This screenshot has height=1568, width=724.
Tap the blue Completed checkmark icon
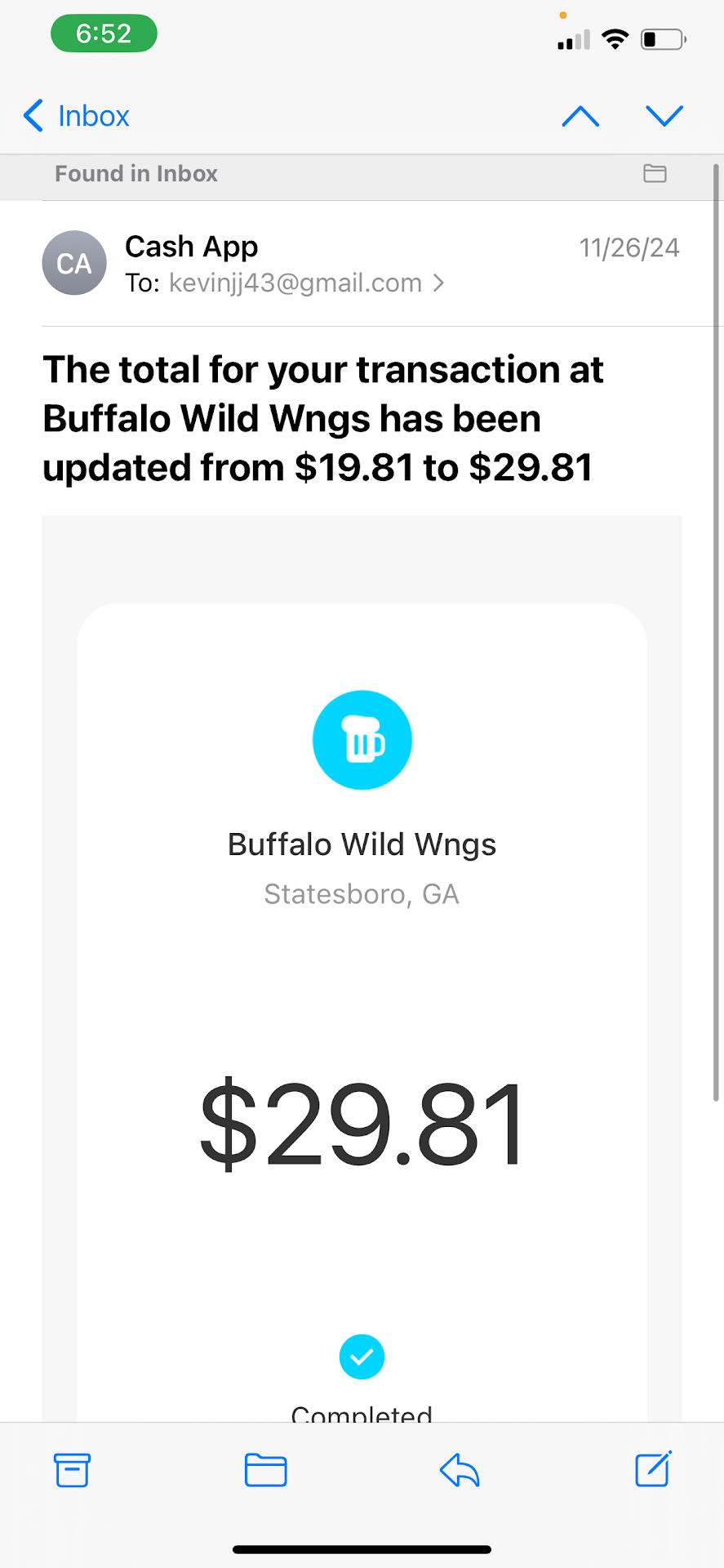pos(362,1356)
